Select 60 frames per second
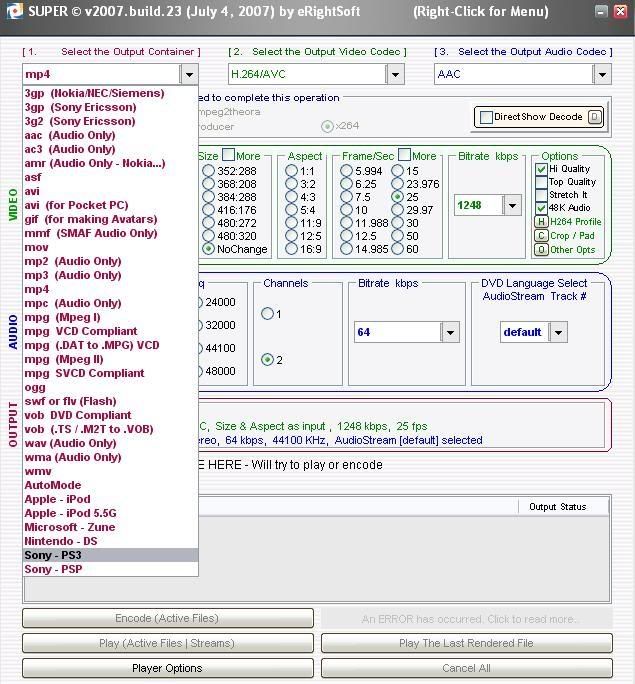This screenshot has height=684, width=635. (397, 249)
